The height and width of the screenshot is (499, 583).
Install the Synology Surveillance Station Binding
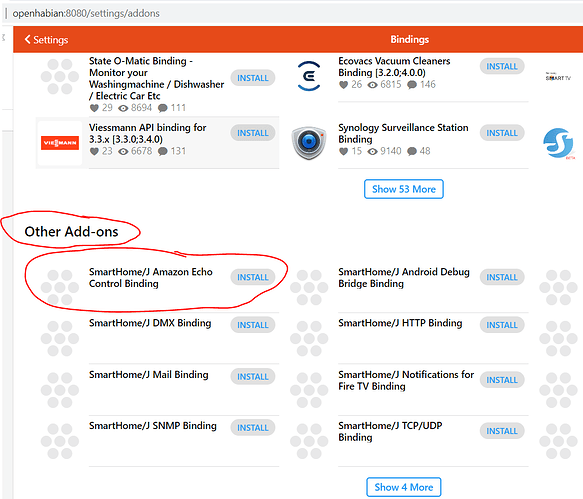pos(502,133)
